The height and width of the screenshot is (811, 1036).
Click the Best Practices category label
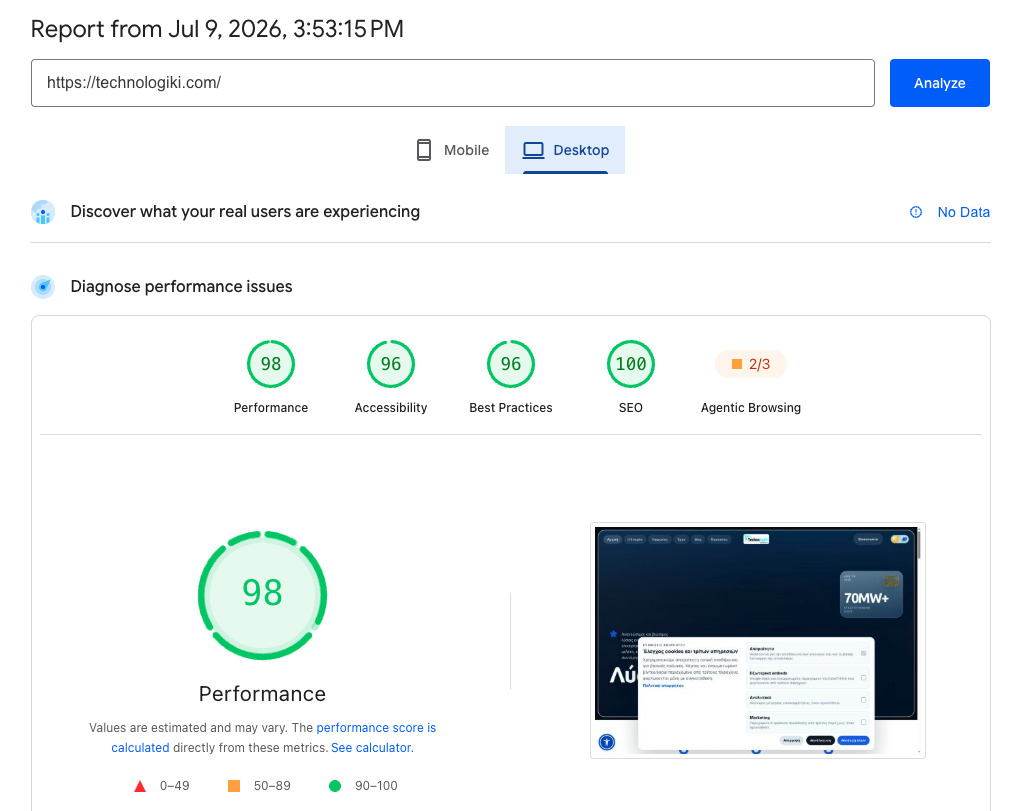pyautogui.click(x=511, y=408)
